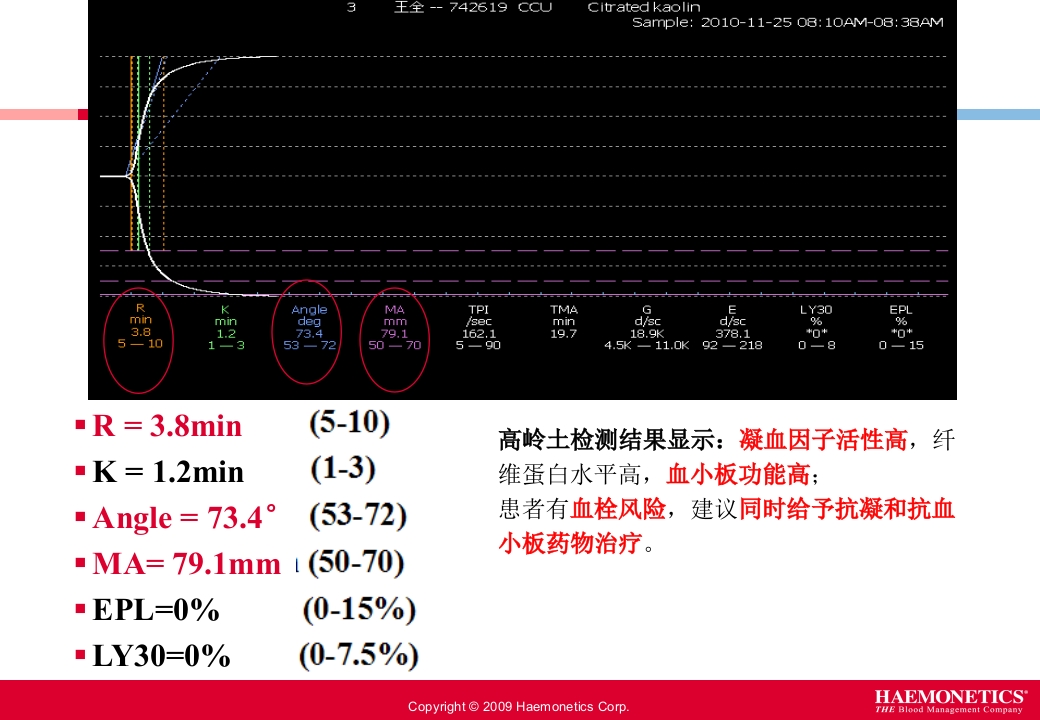Image resolution: width=1040 pixels, height=720 pixels.
Task: Expand the E d/sc result 378.1
Action: (x=733, y=334)
